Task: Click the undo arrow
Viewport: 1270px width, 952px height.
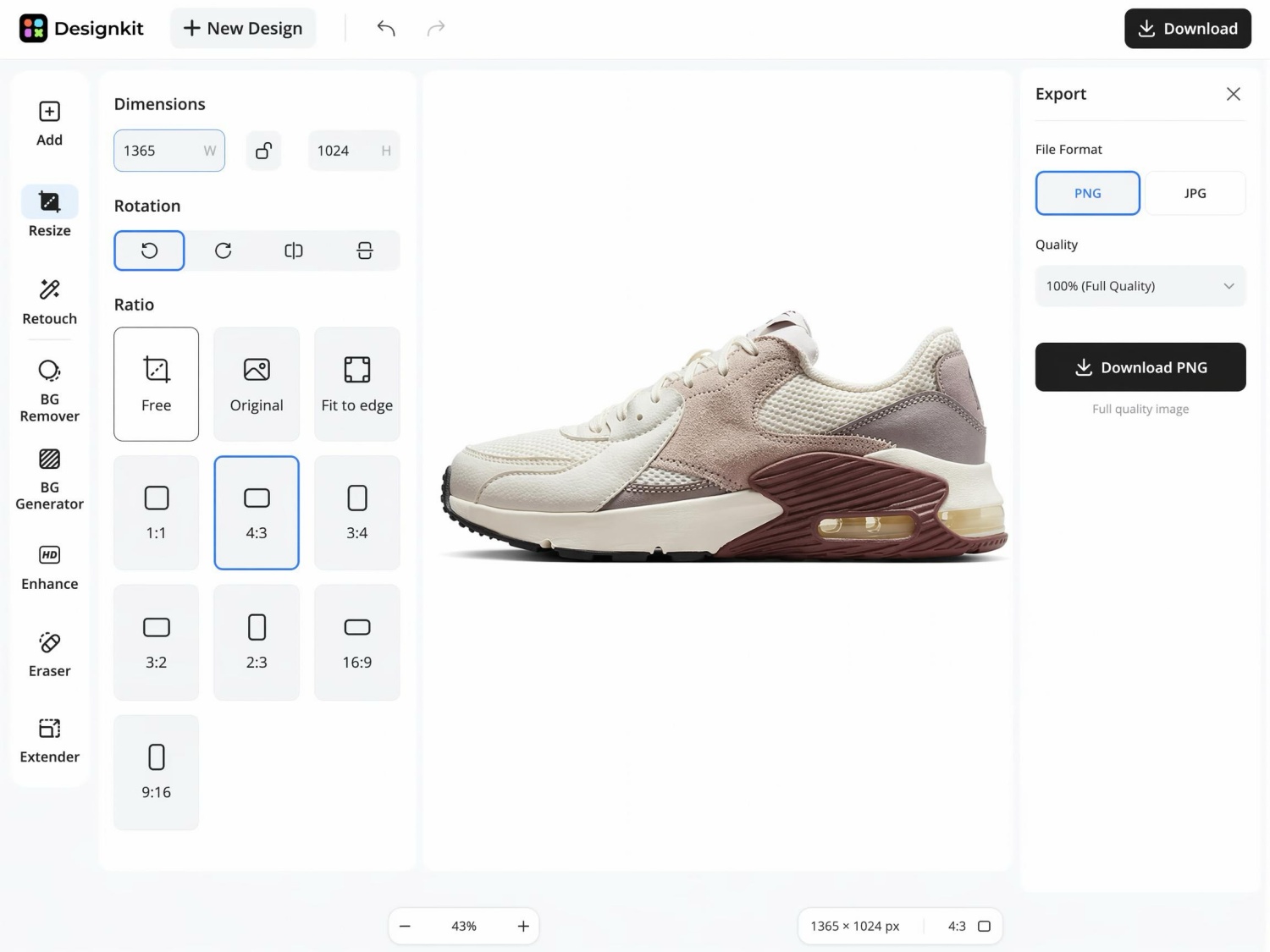Action: pos(386,29)
